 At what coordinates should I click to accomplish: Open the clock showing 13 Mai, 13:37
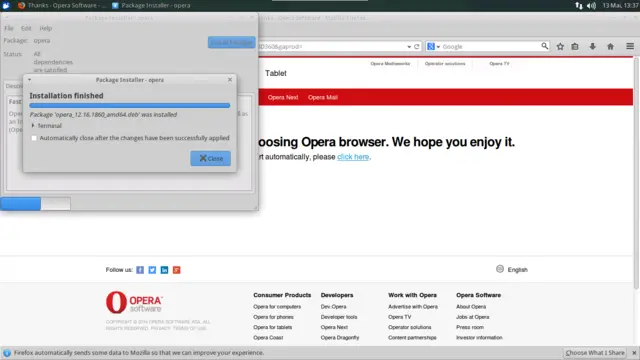click(620, 5)
